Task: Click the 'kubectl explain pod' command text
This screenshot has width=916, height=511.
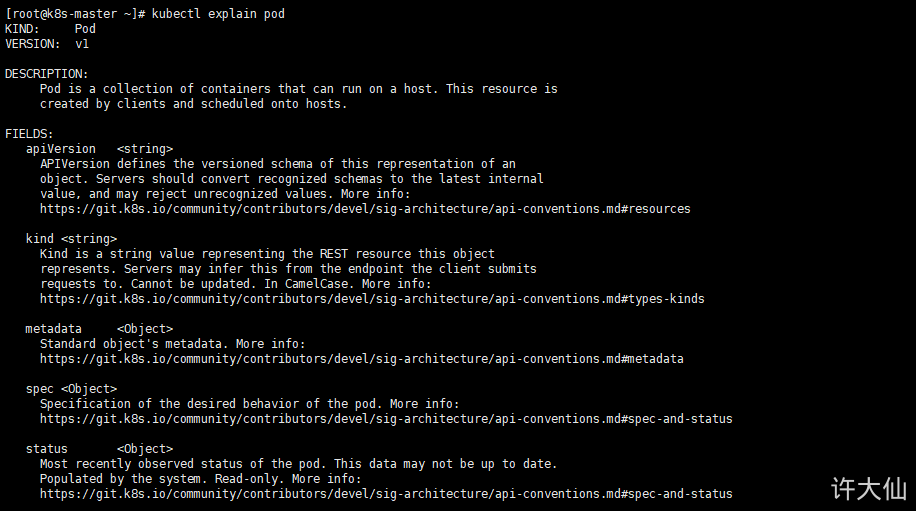Action: [x=218, y=14]
